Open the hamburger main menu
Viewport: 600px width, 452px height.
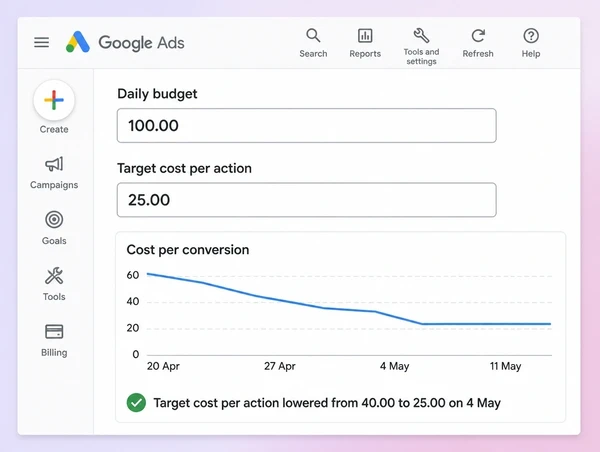(x=41, y=42)
